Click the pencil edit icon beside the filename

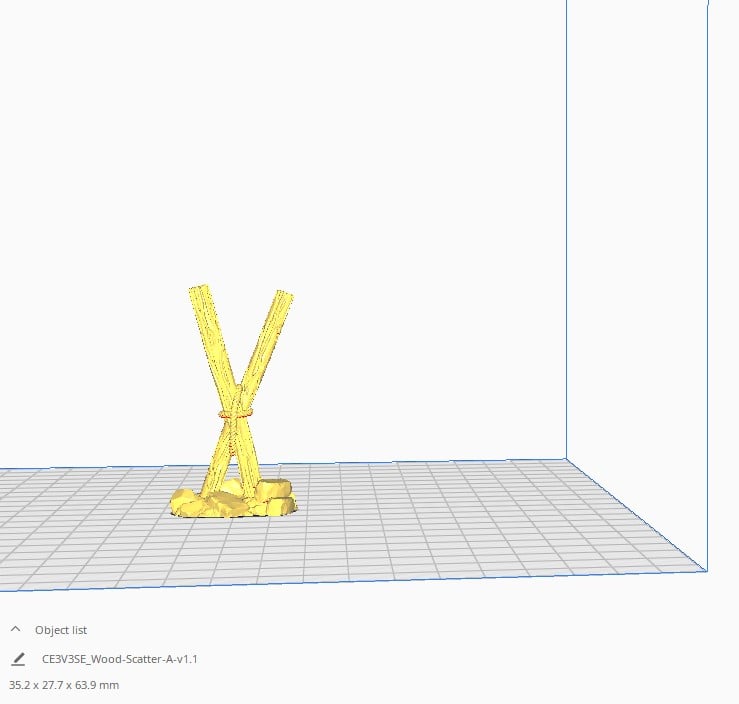[18, 659]
